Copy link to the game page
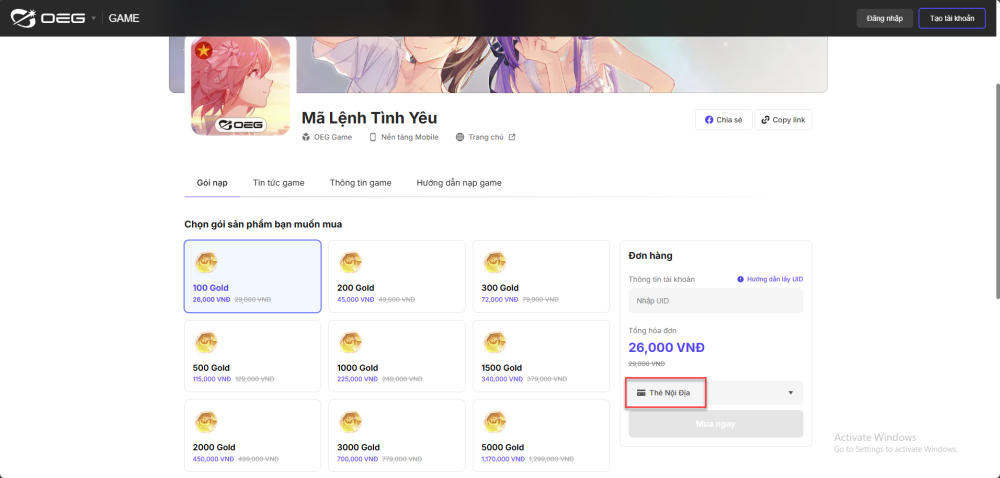 pyautogui.click(x=783, y=120)
